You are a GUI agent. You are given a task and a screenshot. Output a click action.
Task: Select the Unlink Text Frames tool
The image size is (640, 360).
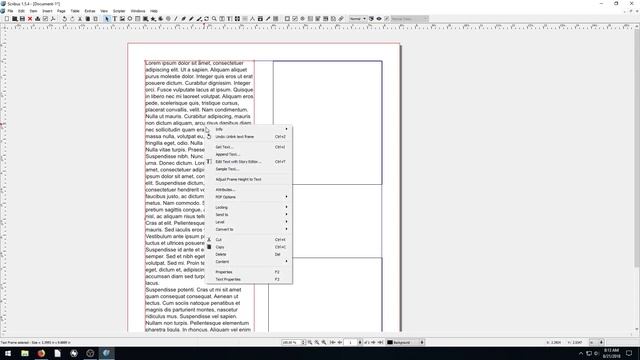coord(245,19)
